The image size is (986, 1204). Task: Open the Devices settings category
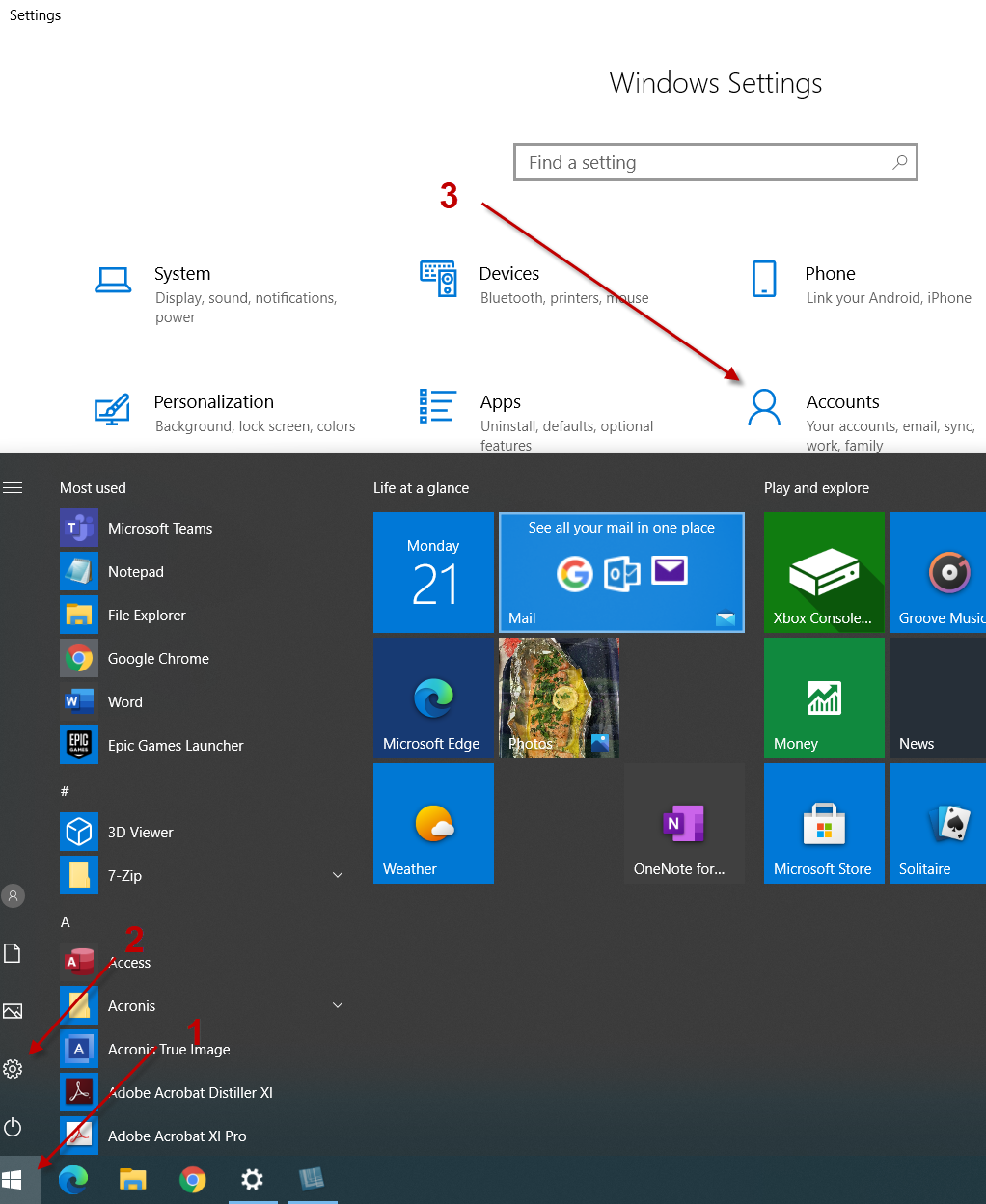tap(534, 284)
